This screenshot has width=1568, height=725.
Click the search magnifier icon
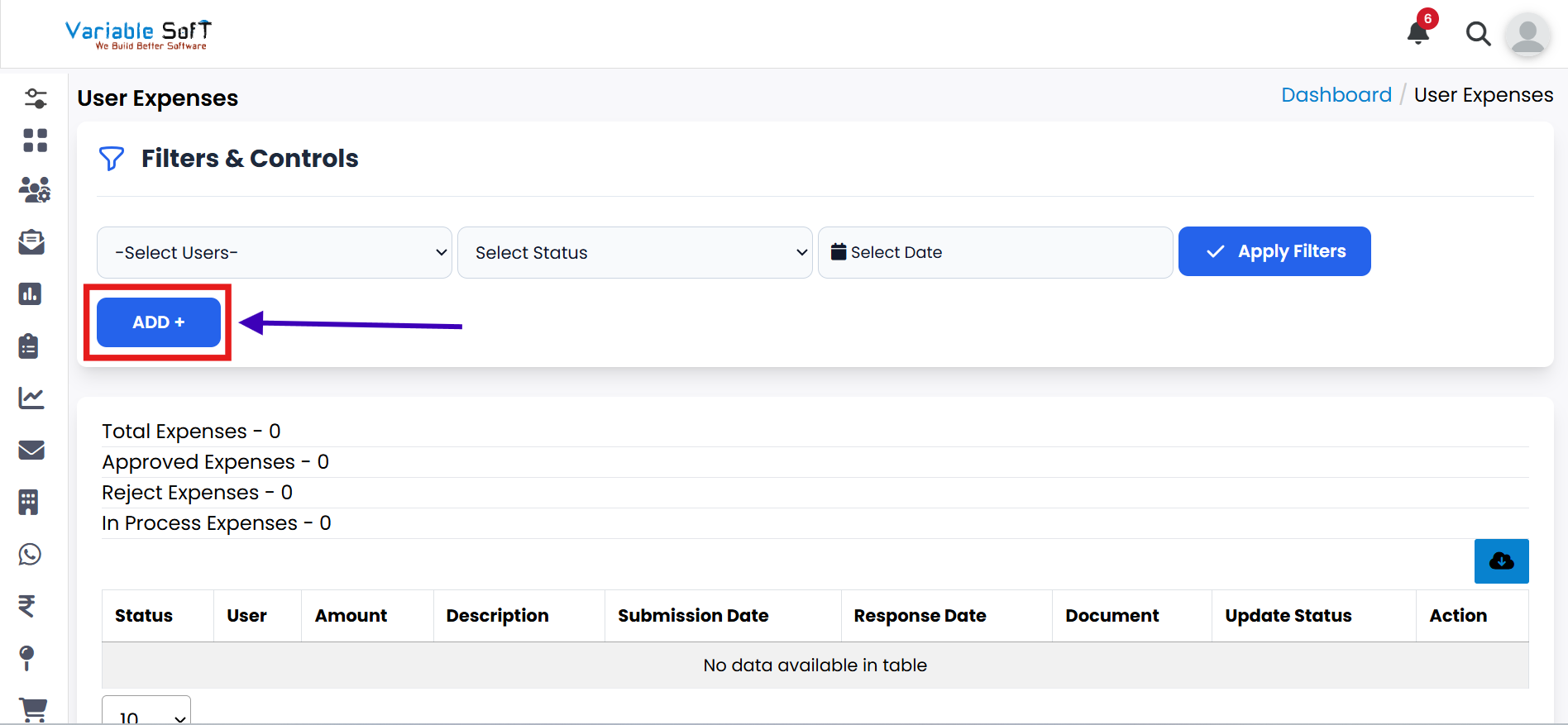click(x=1478, y=34)
